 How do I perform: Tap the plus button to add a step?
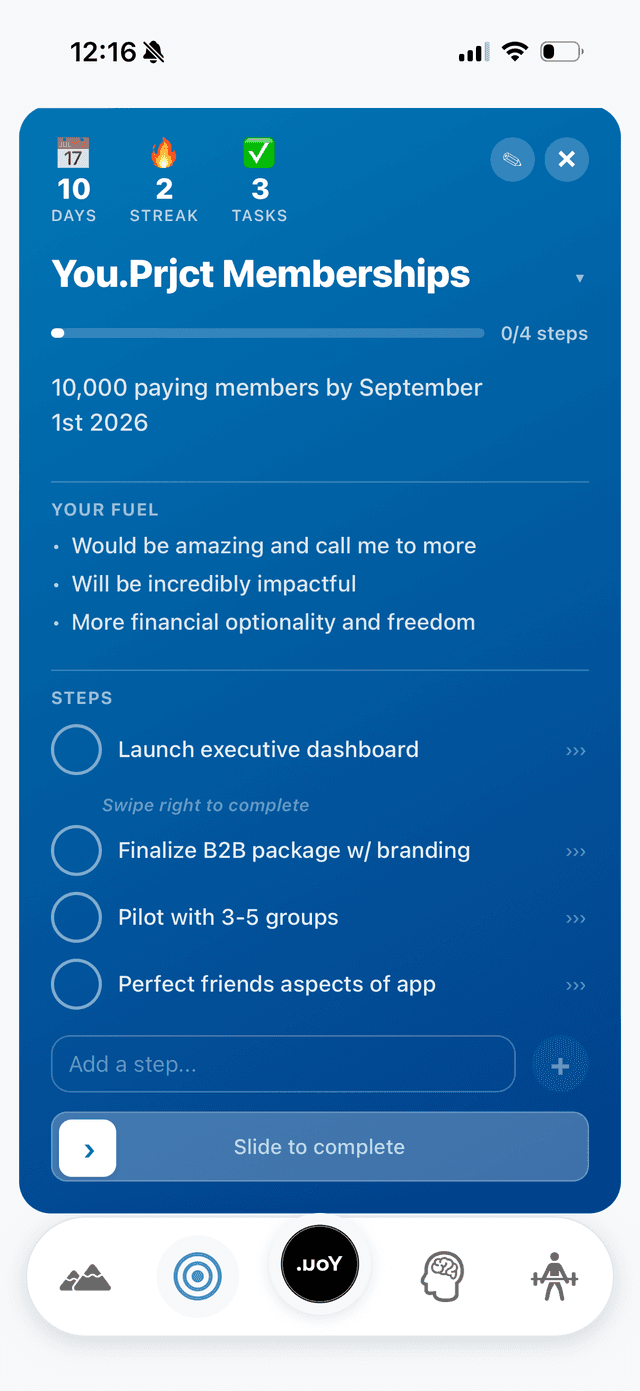(x=560, y=1064)
